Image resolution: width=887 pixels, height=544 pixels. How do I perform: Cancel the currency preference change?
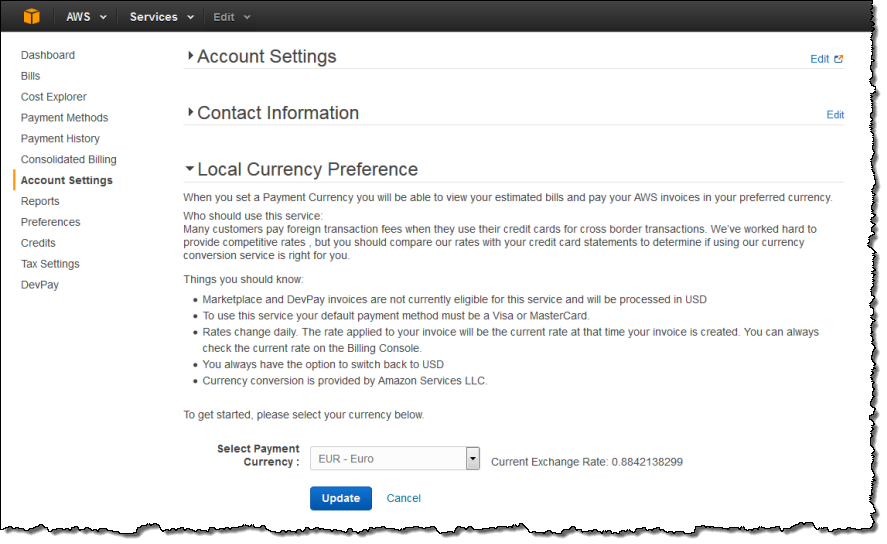click(x=403, y=498)
